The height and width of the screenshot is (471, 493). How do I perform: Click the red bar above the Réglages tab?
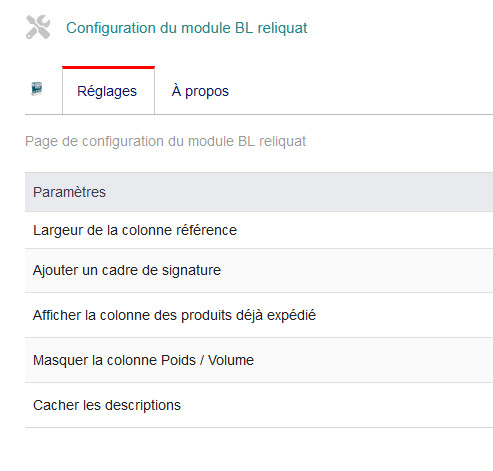coord(108,67)
